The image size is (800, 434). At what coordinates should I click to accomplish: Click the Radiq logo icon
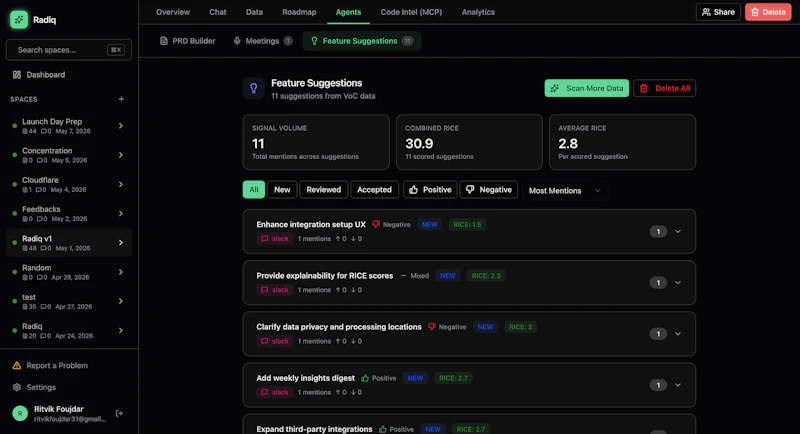pyautogui.click(x=19, y=20)
